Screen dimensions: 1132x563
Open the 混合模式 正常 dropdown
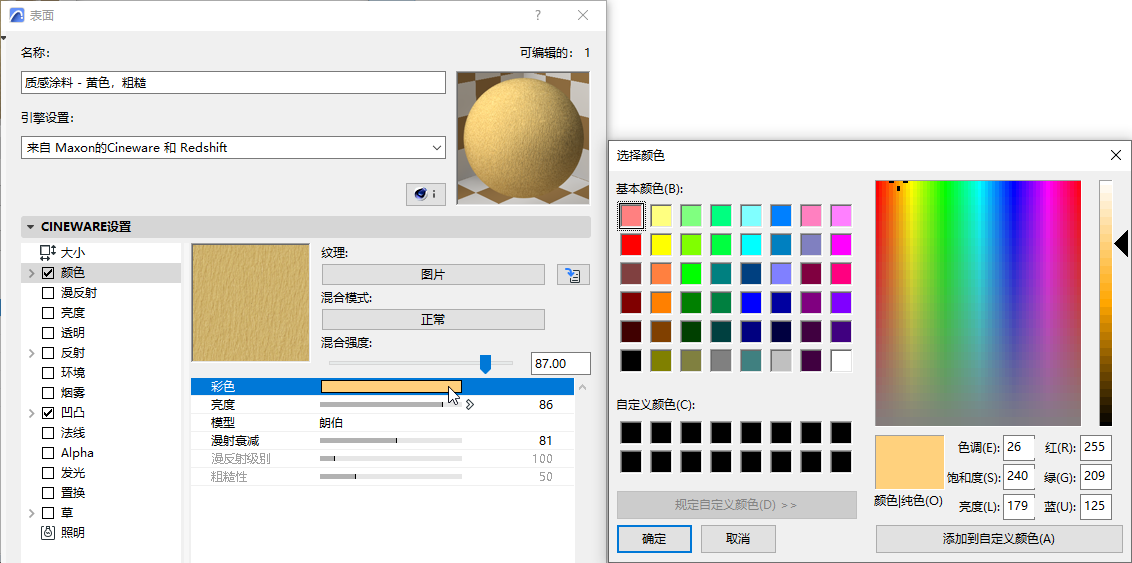coord(433,319)
